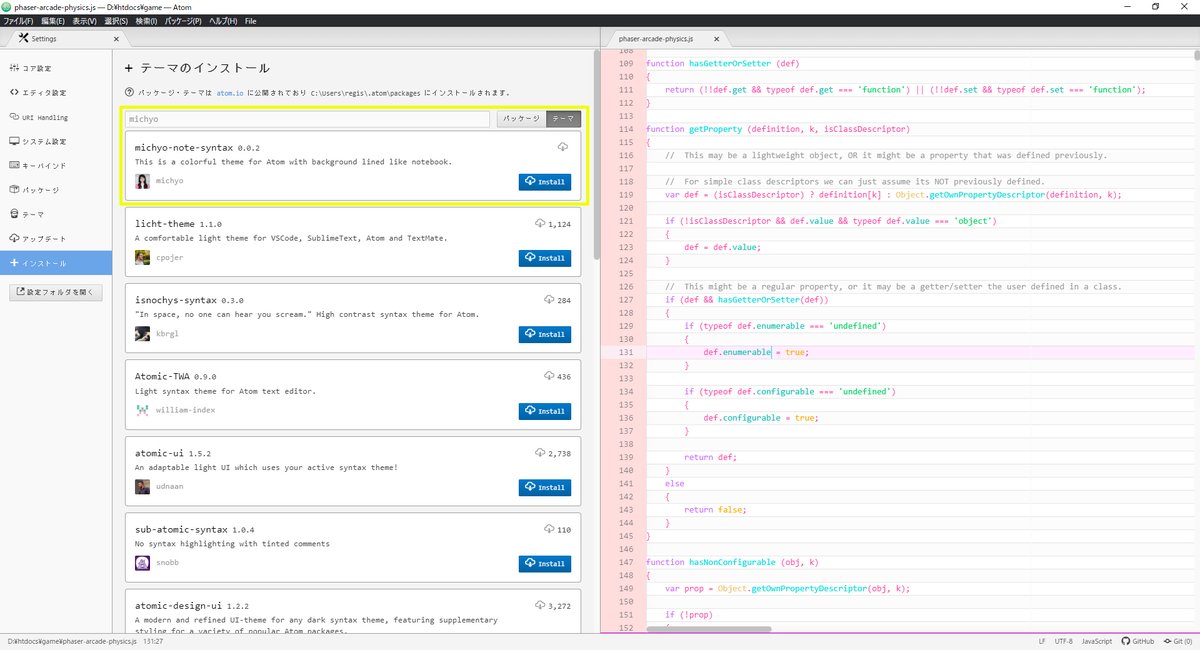Viewport: 1200px width, 650px height.
Task: Open the File menu
Action: 250,20
